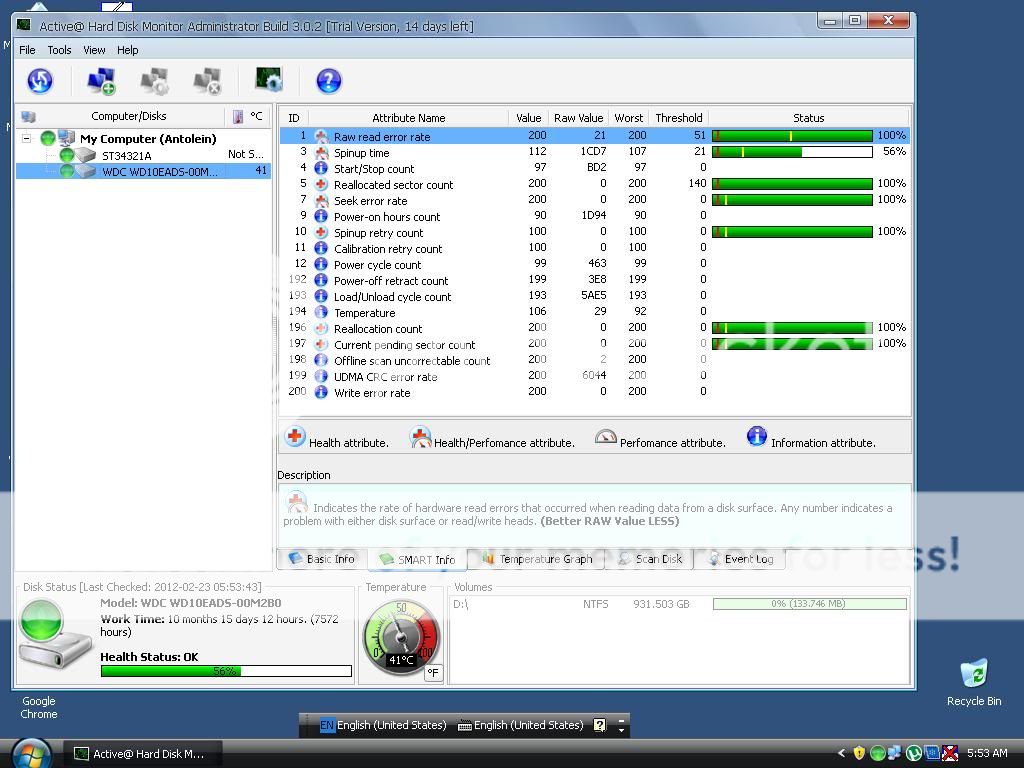Select the ST34321A disk in tree
This screenshot has height=768, width=1024.
click(x=126, y=155)
